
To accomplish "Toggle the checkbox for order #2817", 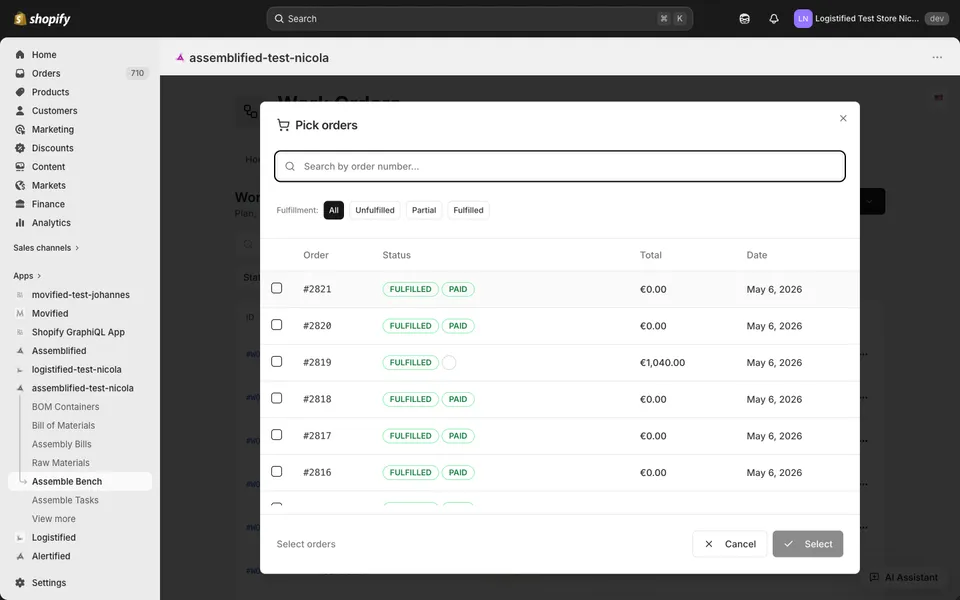I will click(x=277, y=435).
